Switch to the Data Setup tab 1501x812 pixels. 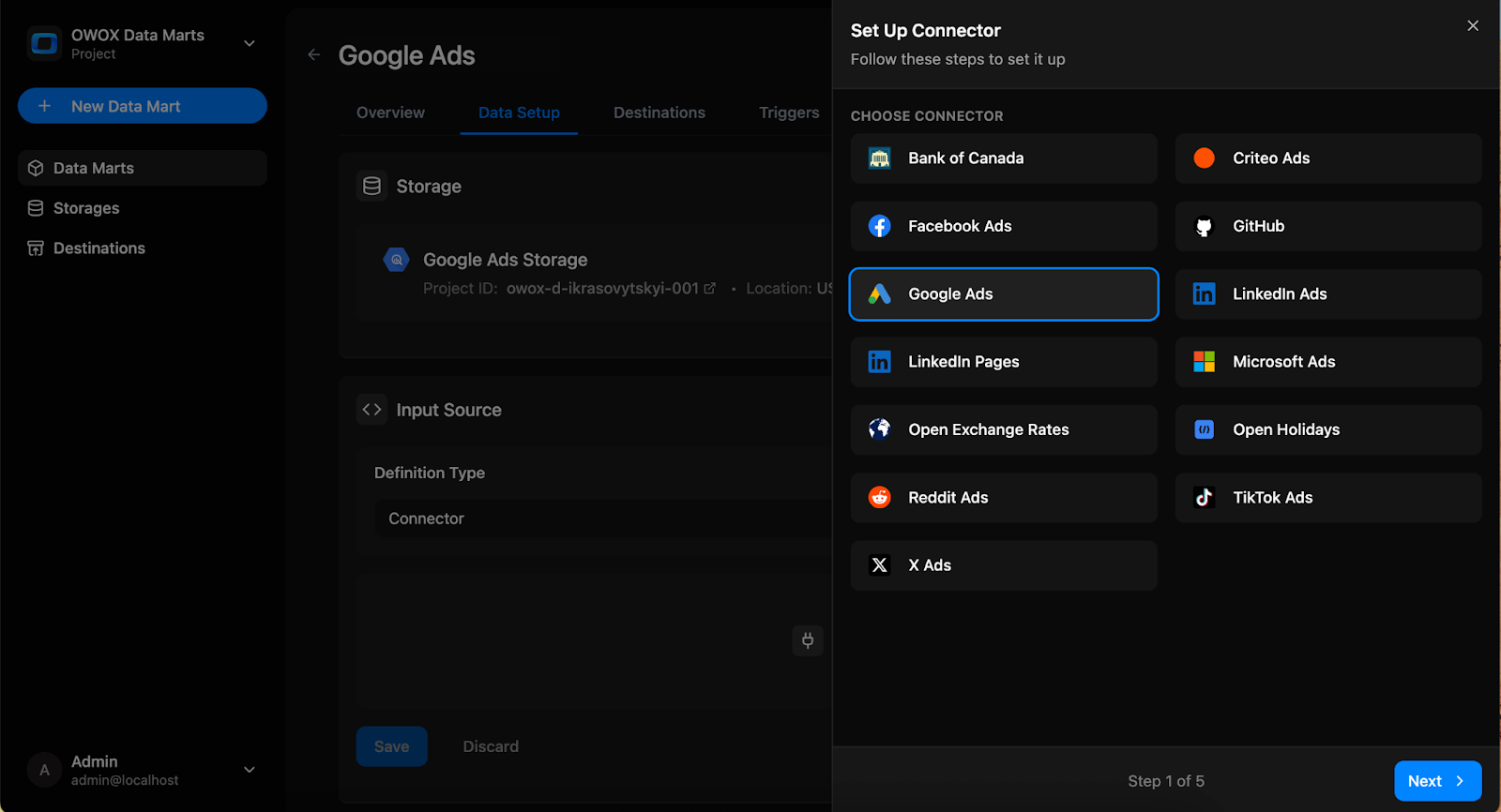click(519, 113)
